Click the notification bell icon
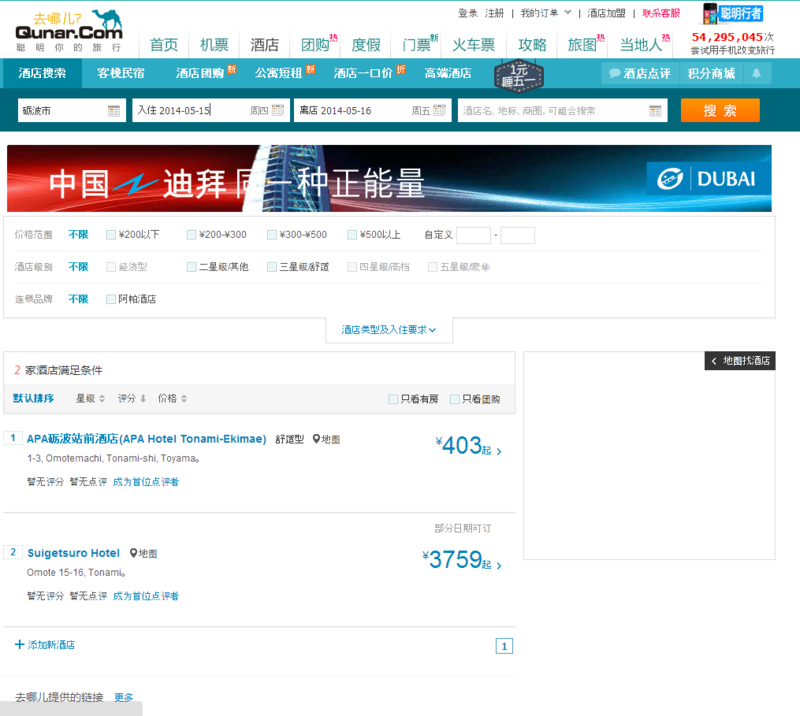The width and height of the screenshot is (800, 716). (757, 73)
